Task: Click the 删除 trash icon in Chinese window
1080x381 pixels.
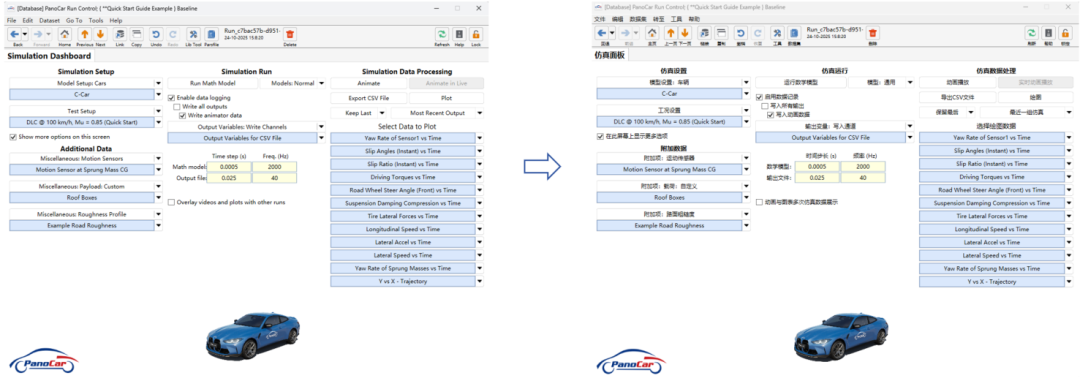Action: pyautogui.click(x=873, y=32)
